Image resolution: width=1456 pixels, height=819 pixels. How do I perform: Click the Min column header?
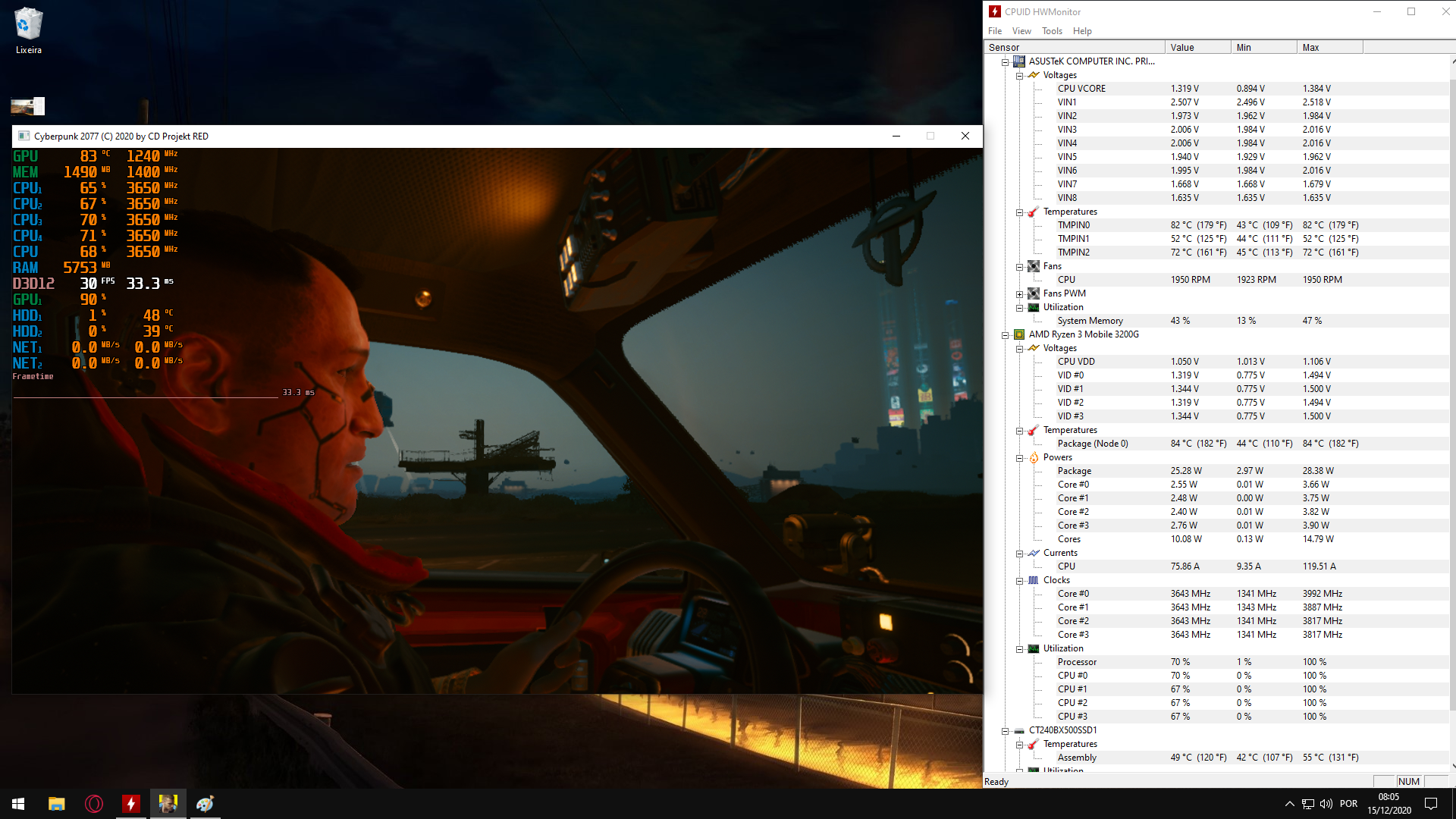tap(1263, 47)
